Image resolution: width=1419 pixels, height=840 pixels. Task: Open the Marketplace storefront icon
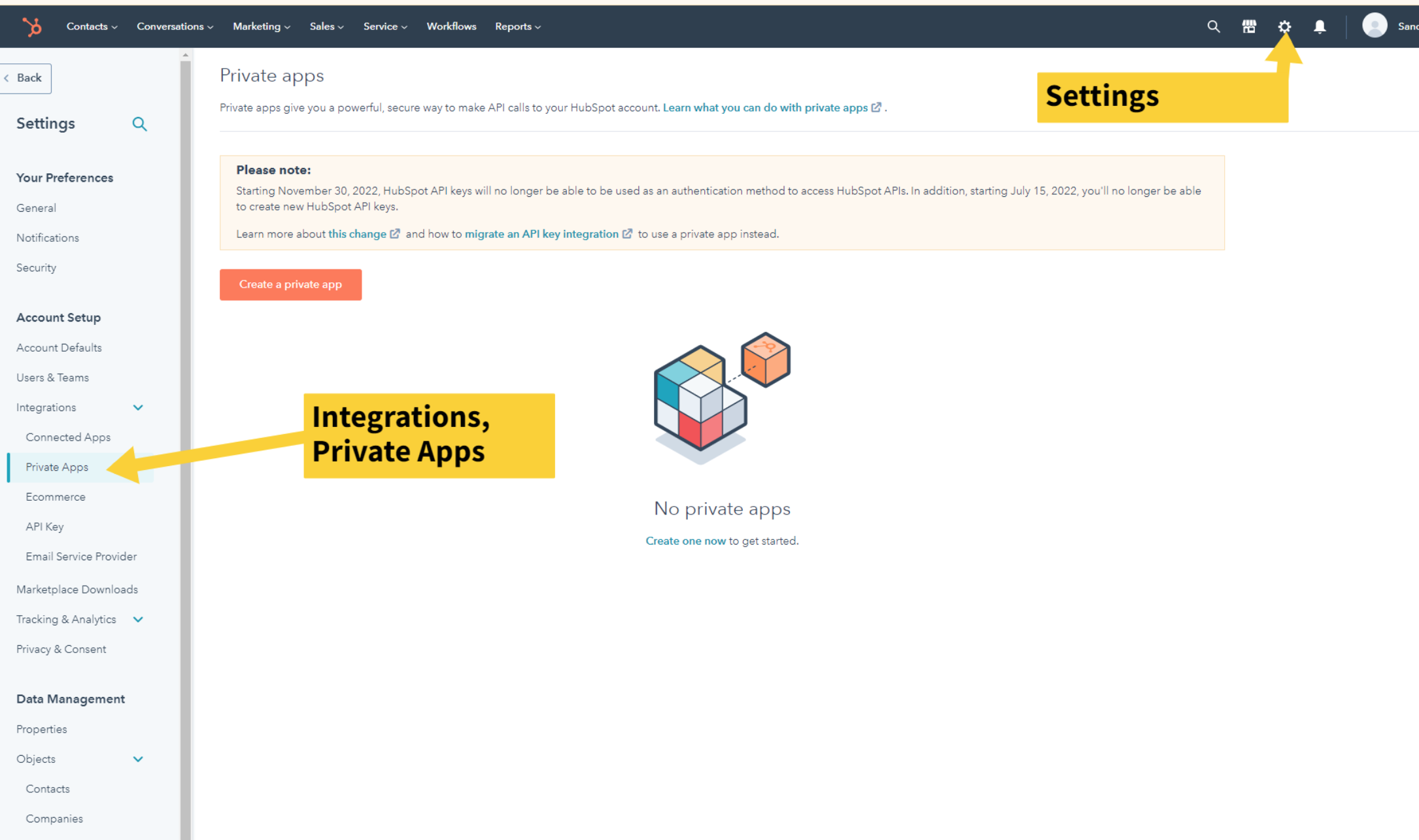(x=1249, y=27)
